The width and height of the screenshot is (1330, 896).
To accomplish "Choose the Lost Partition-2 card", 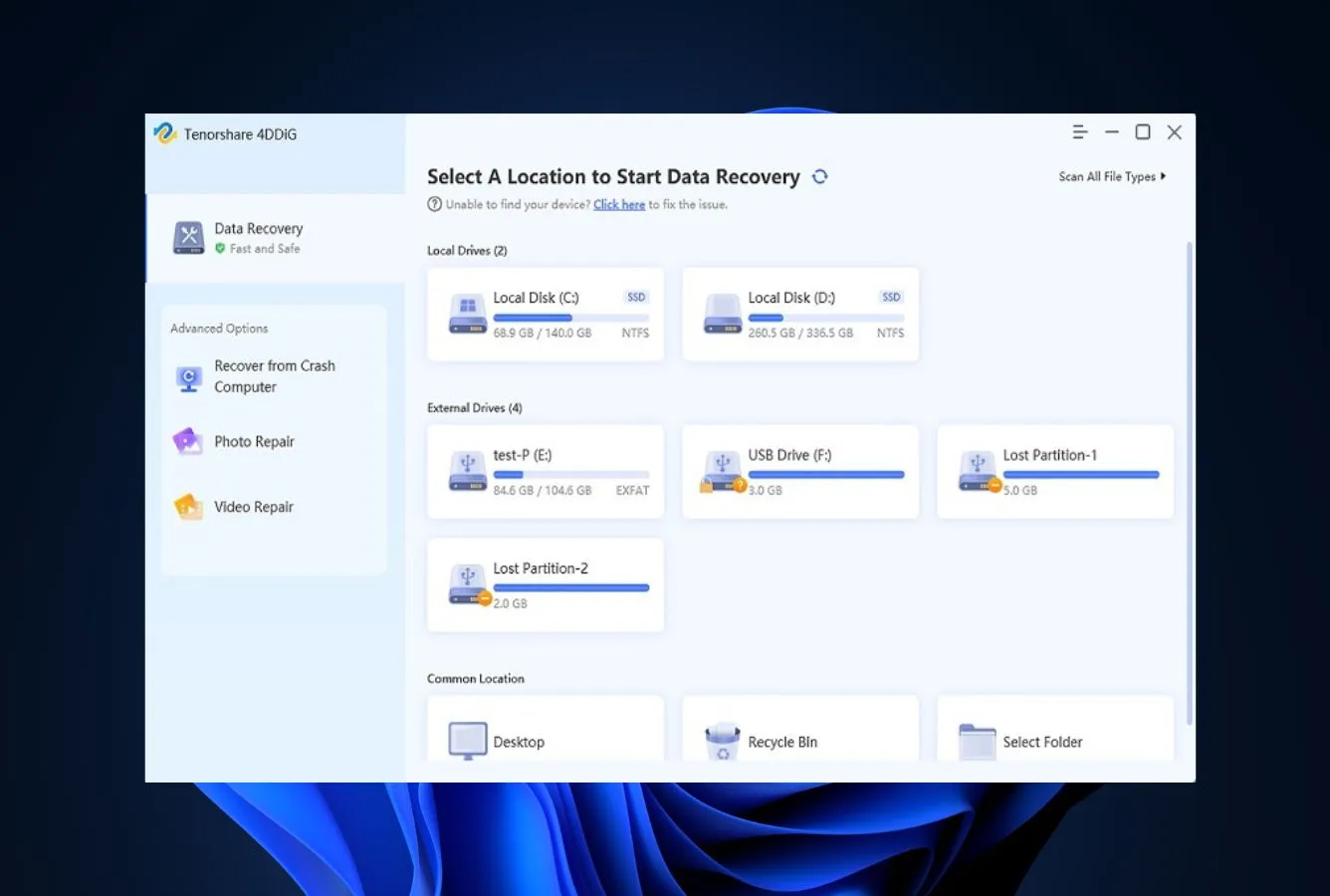I will 546,584.
